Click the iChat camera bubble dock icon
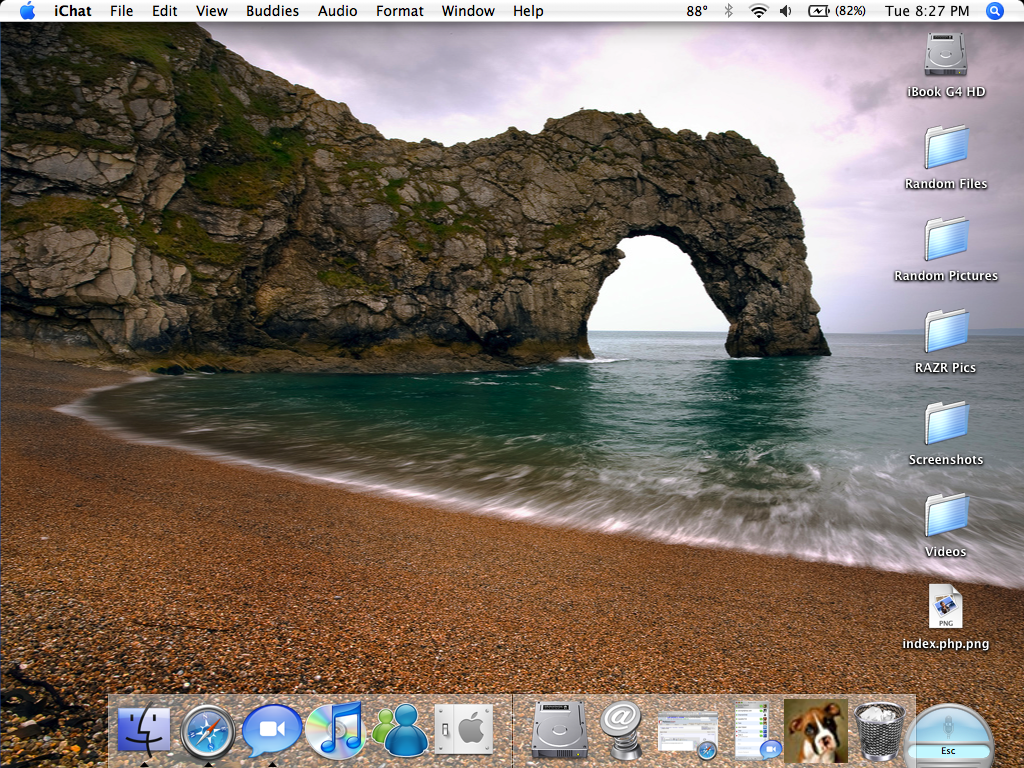The height and width of the screenshot is (768, 1024). (x=272, y=730)
